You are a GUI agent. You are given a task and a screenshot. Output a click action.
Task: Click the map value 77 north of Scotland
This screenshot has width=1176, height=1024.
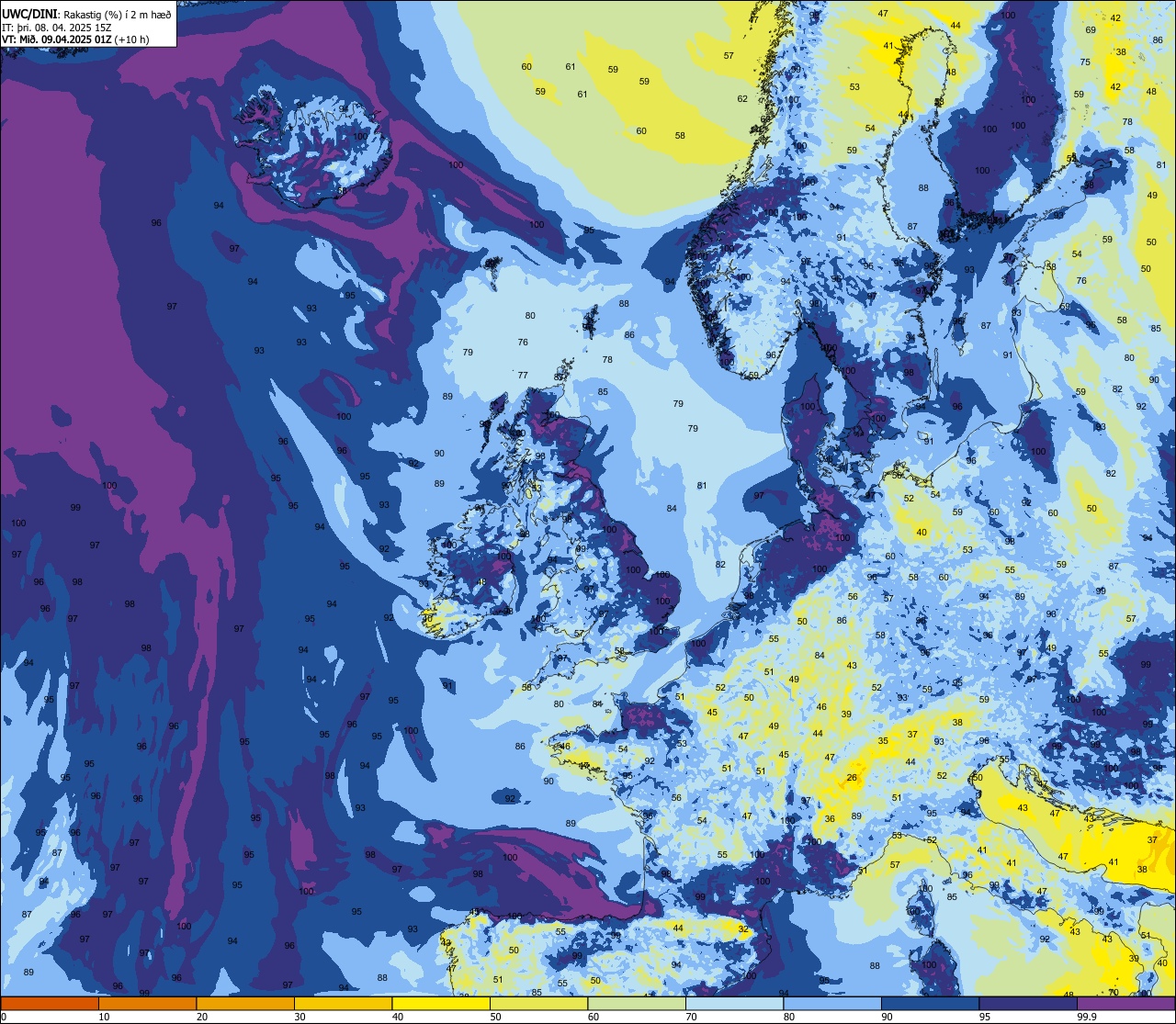click(x=523, y=375)
